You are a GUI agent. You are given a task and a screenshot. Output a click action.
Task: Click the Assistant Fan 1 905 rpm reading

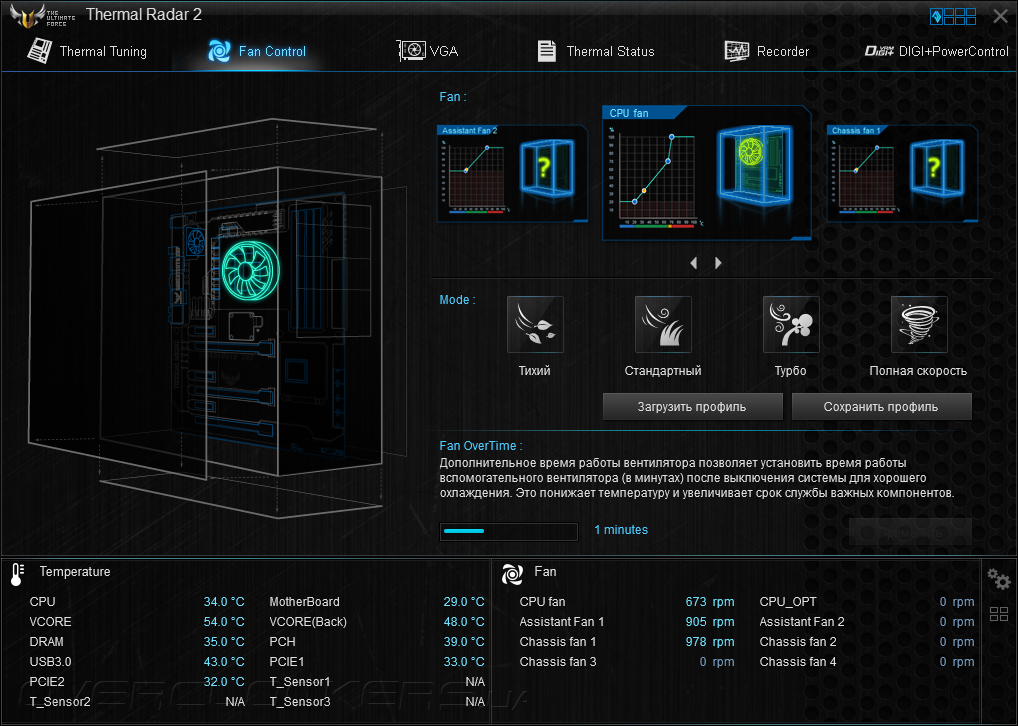pyautogui.click(x=710, y=622)
